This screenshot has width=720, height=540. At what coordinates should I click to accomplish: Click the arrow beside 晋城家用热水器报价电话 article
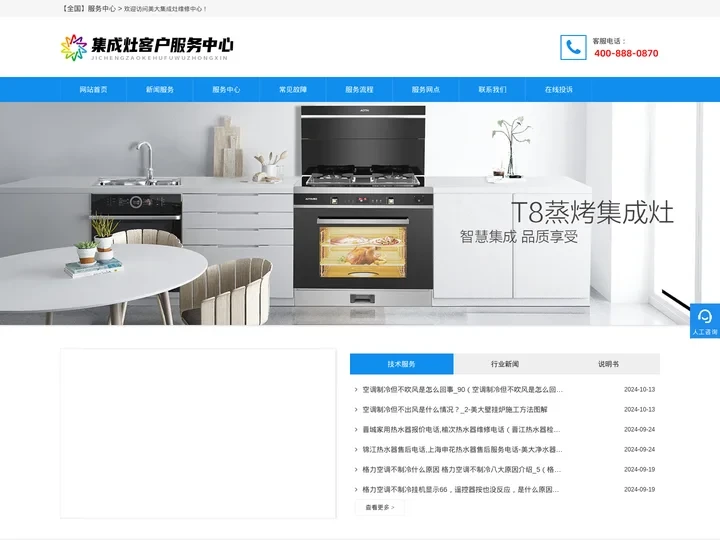(x=356, y=429)
